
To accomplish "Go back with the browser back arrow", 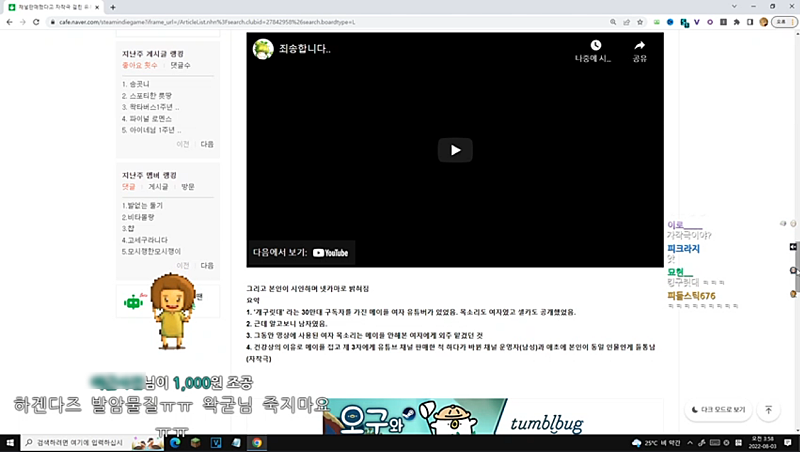I will click(9, 22).
